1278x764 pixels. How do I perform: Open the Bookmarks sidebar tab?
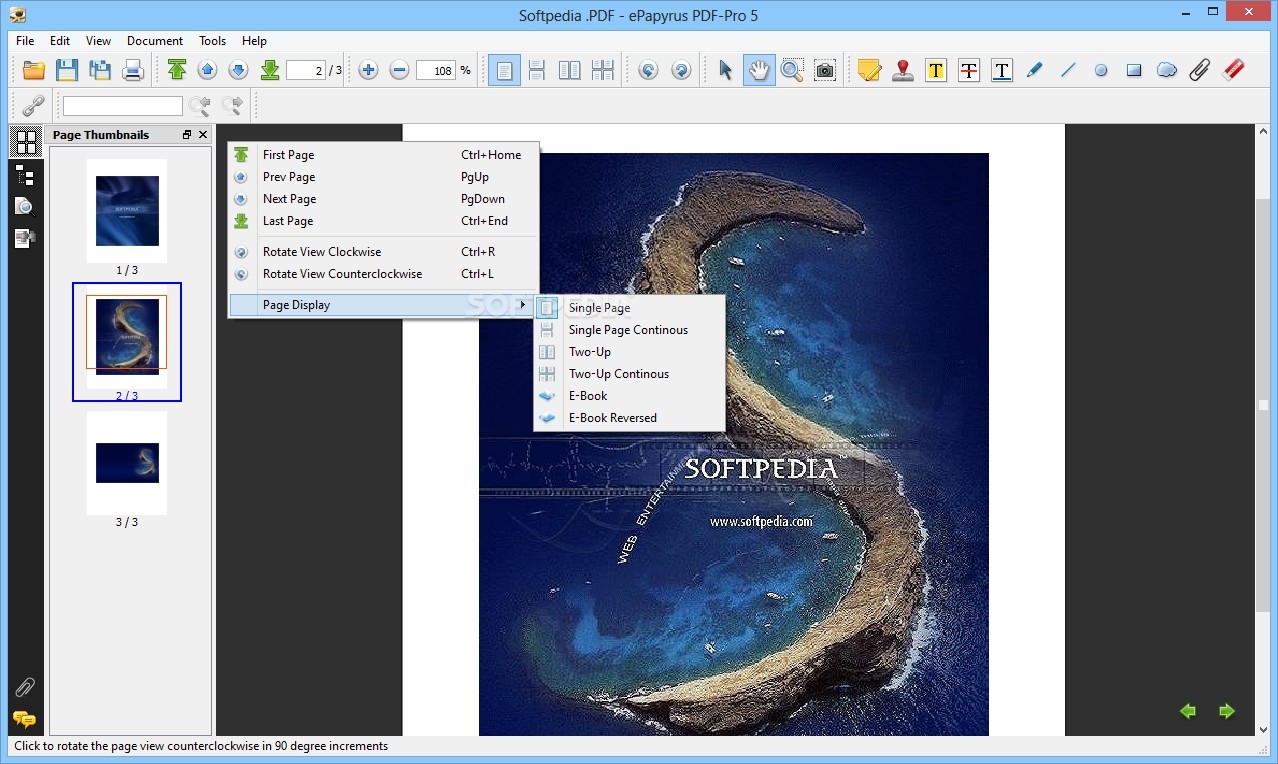(26, 177)
